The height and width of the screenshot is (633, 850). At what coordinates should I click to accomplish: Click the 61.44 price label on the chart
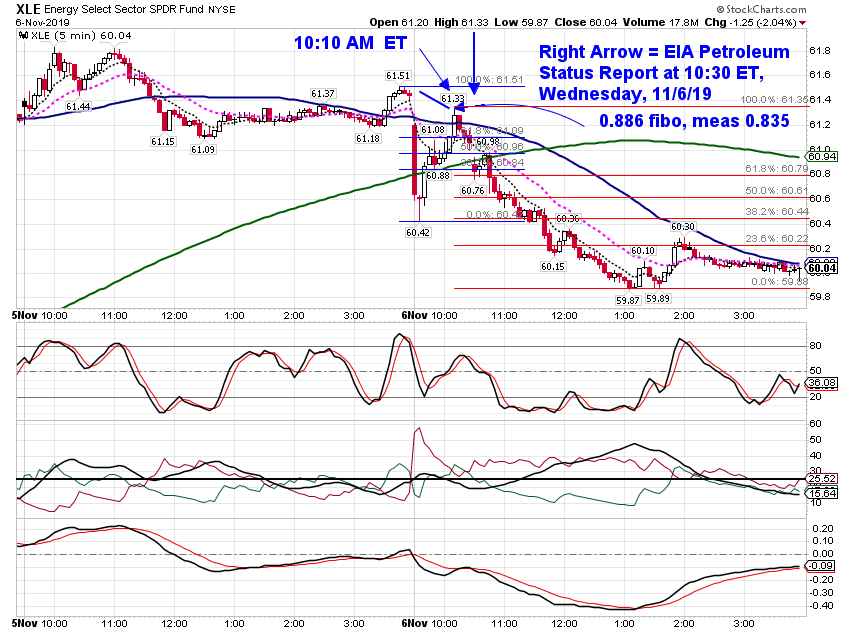[x=78, y=106]
